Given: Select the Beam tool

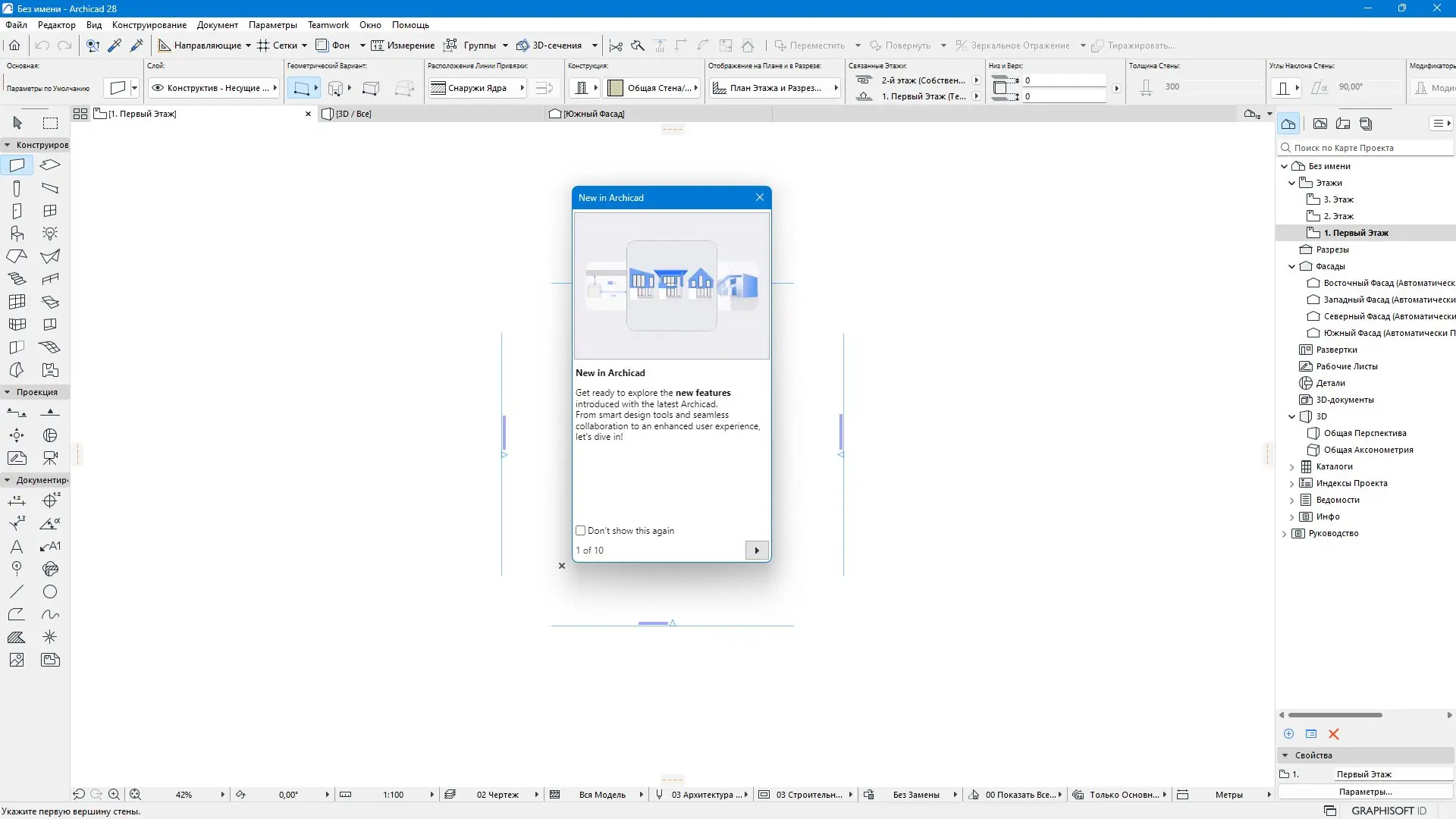Looking at the screenshot, I should pyautogui.click(x=50, y=188).
